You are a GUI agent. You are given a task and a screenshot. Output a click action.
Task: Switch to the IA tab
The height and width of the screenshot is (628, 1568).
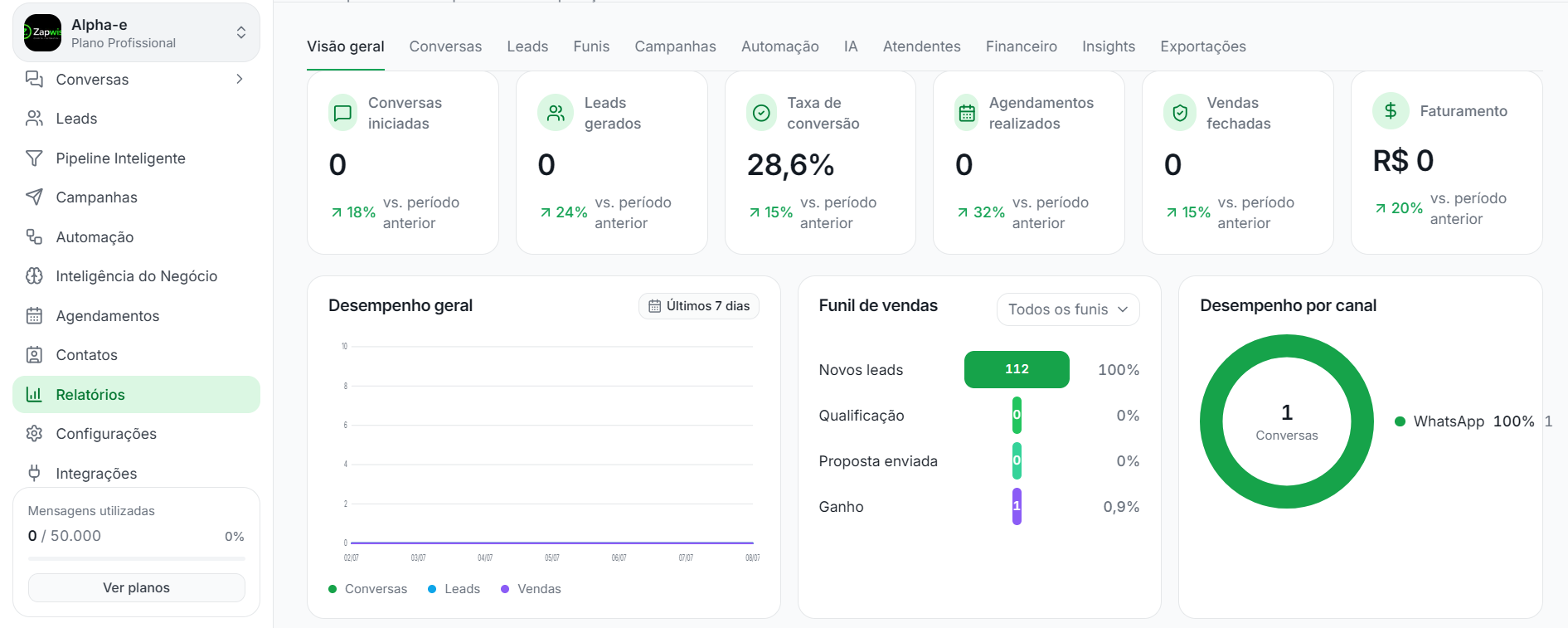851,46
